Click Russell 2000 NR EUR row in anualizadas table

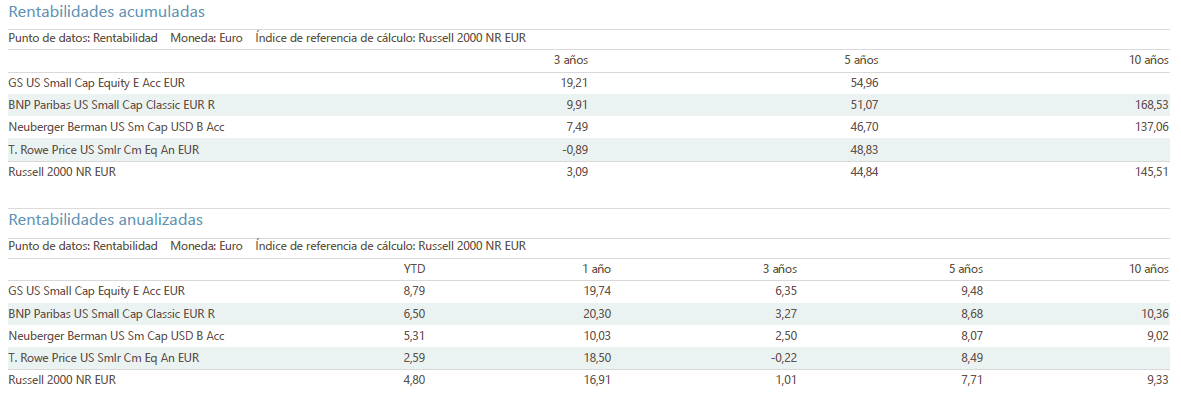click(63, 380)
